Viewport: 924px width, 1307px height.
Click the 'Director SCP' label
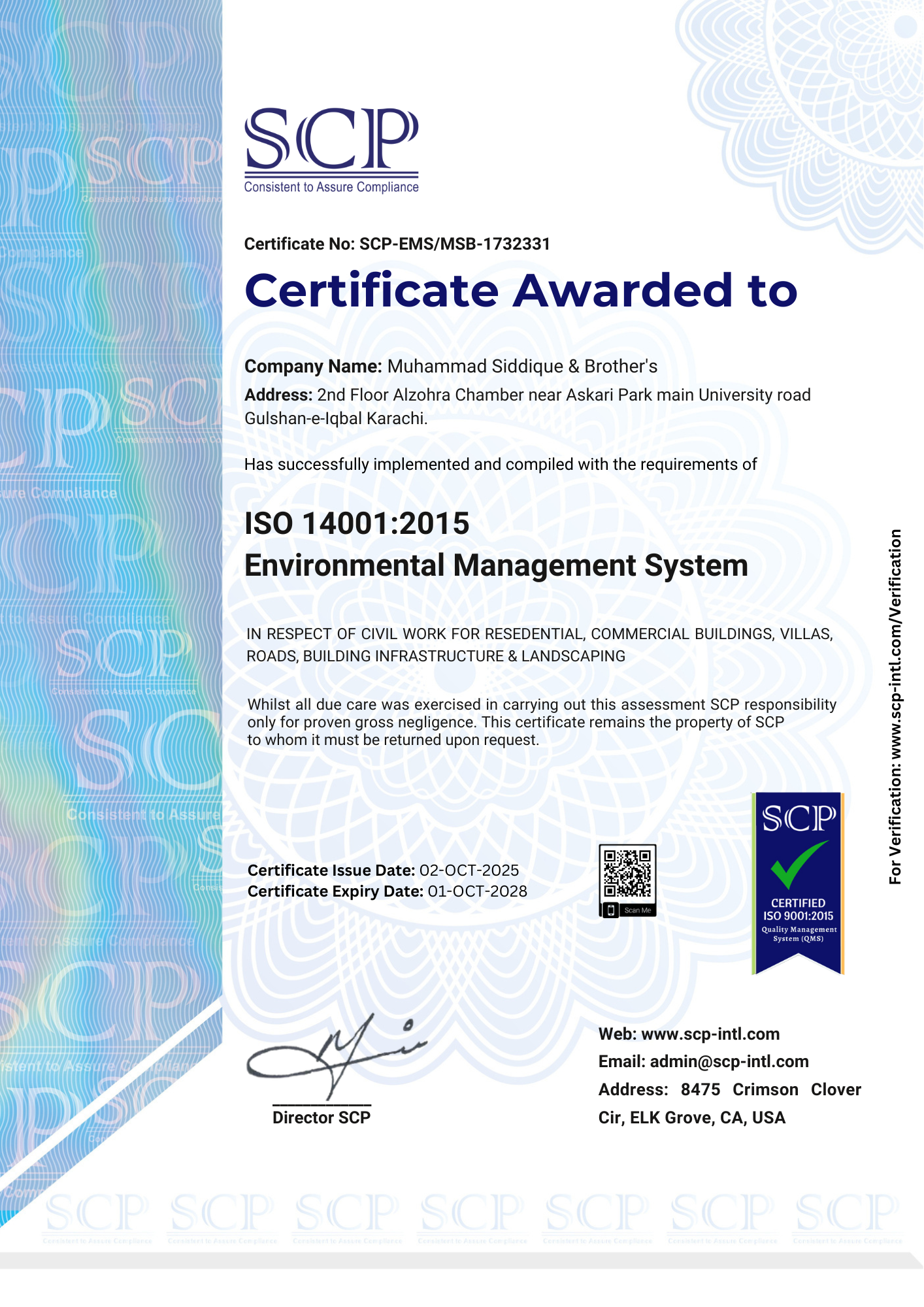(322, 1117)
